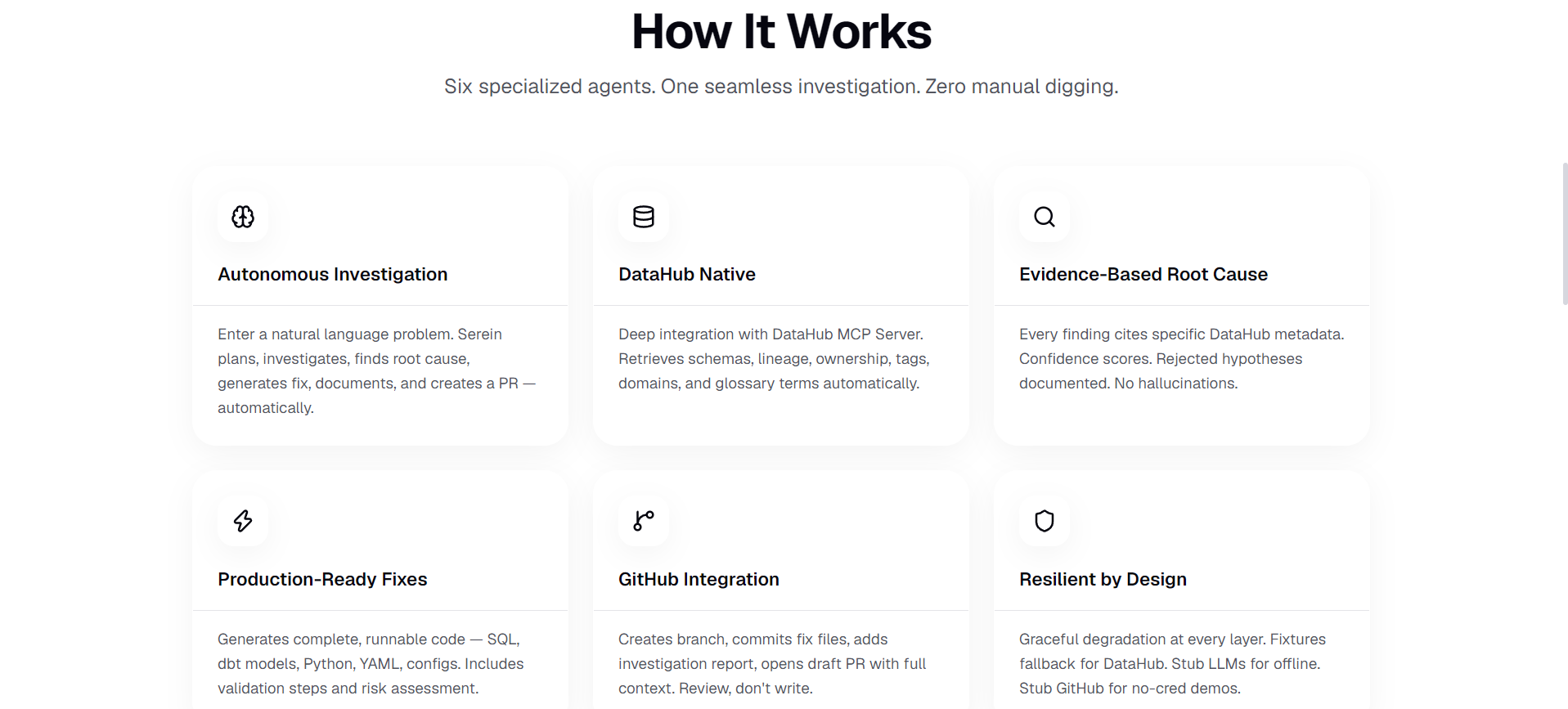
Task: Click the Graceful degradation description text
Action: 1172,664
